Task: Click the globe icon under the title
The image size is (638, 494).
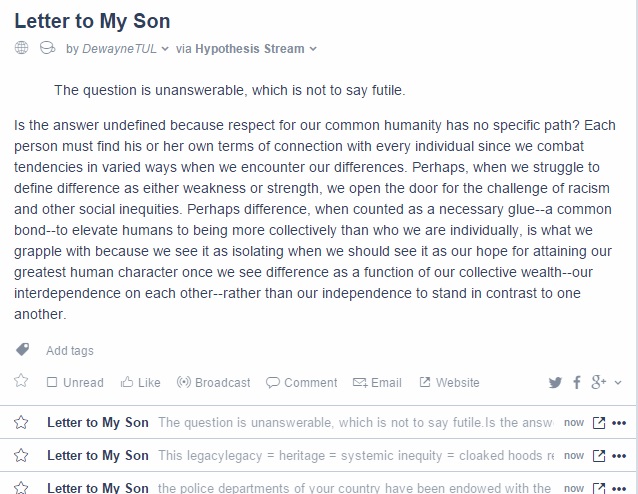Action: pyautogui.click(x=22, y=48)
